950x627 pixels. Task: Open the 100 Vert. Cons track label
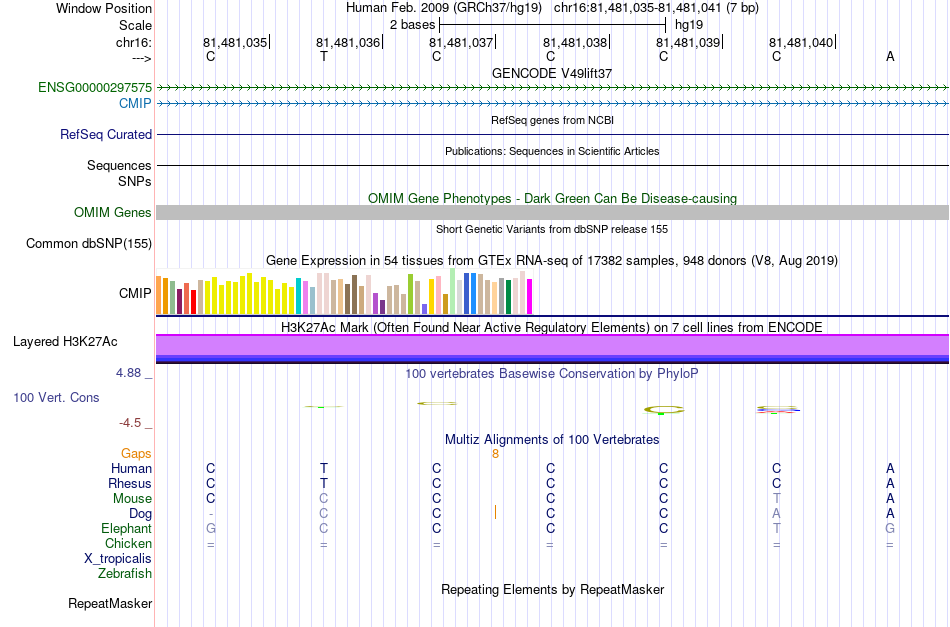(x=56, y=397)
